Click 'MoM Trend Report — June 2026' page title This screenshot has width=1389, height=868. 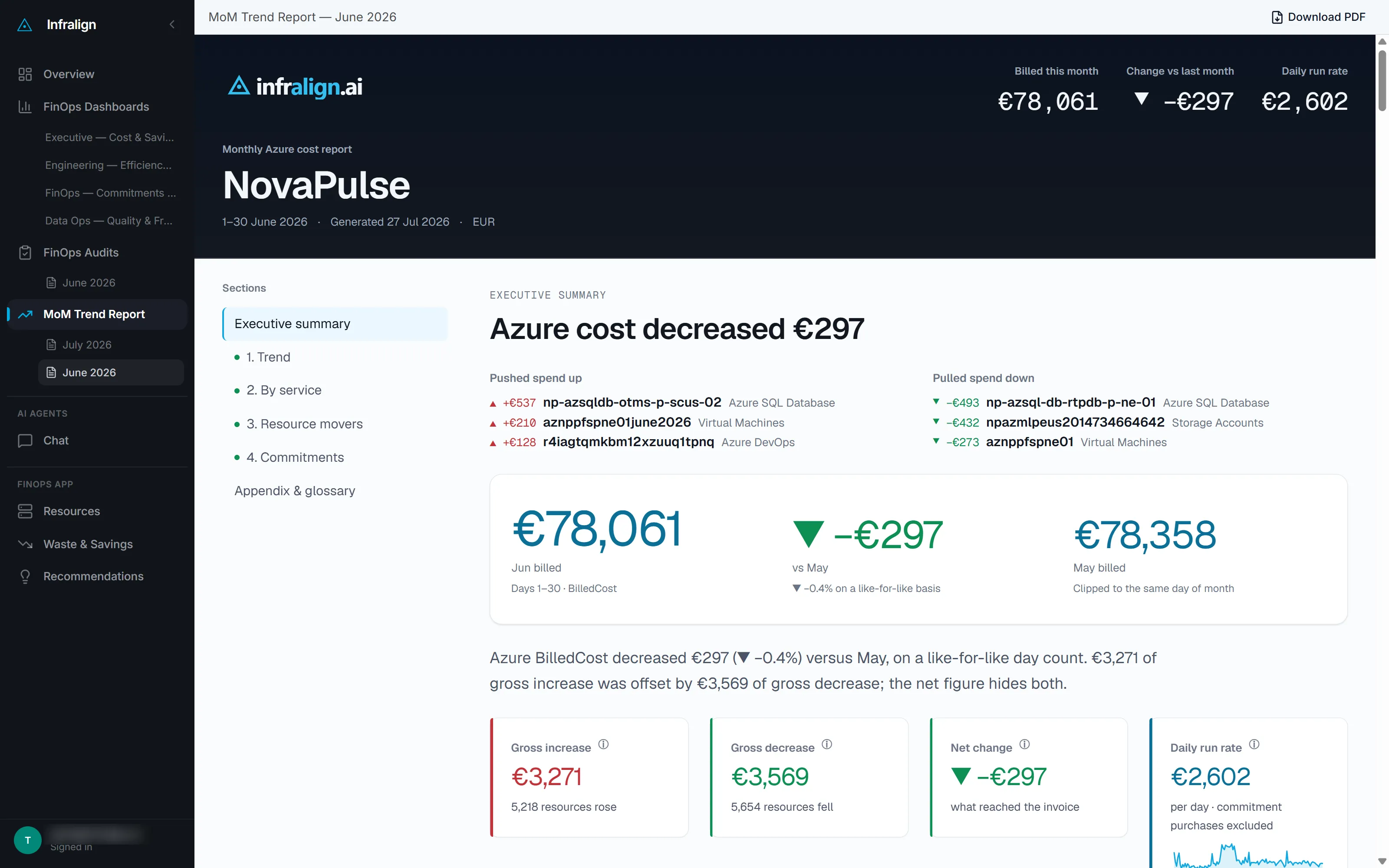click(302, 17)
